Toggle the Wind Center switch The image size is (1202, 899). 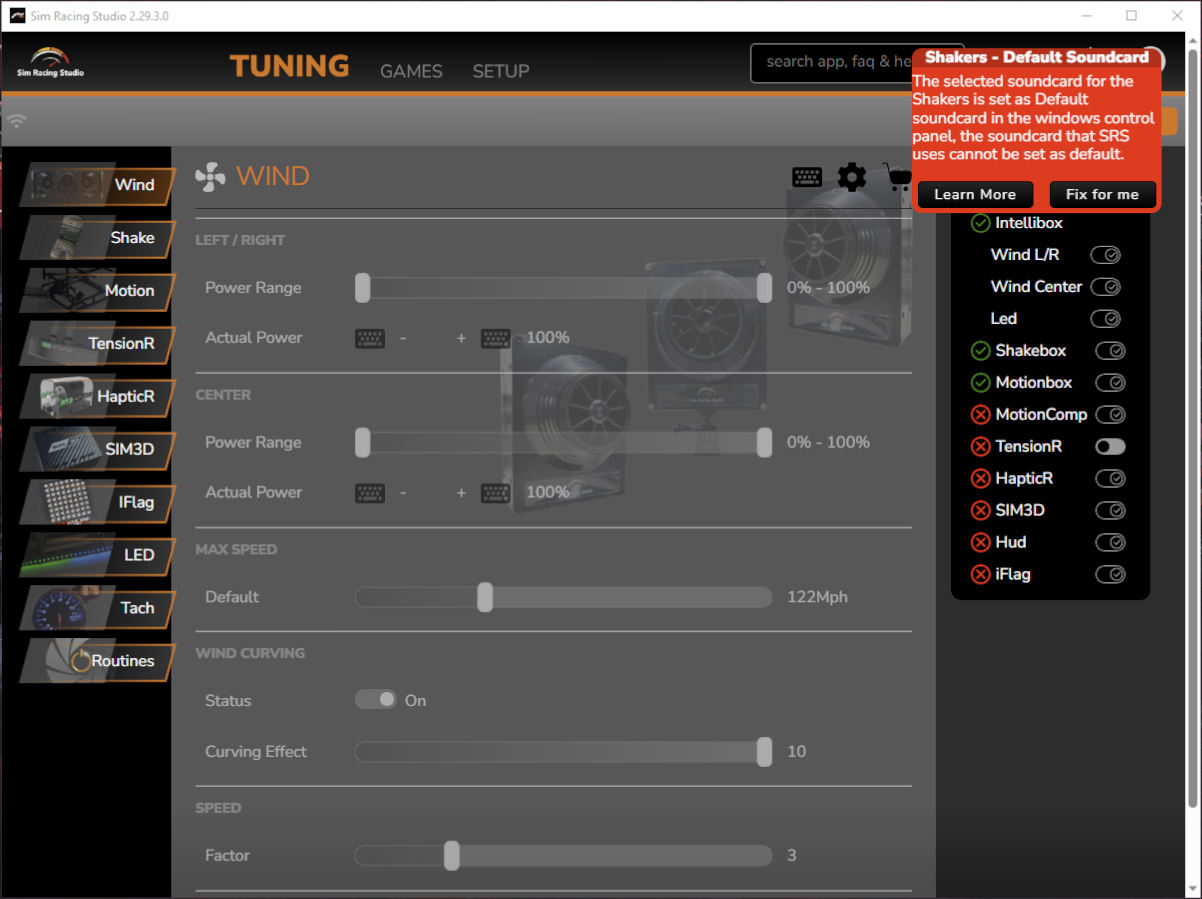[x=1105, y=287]
